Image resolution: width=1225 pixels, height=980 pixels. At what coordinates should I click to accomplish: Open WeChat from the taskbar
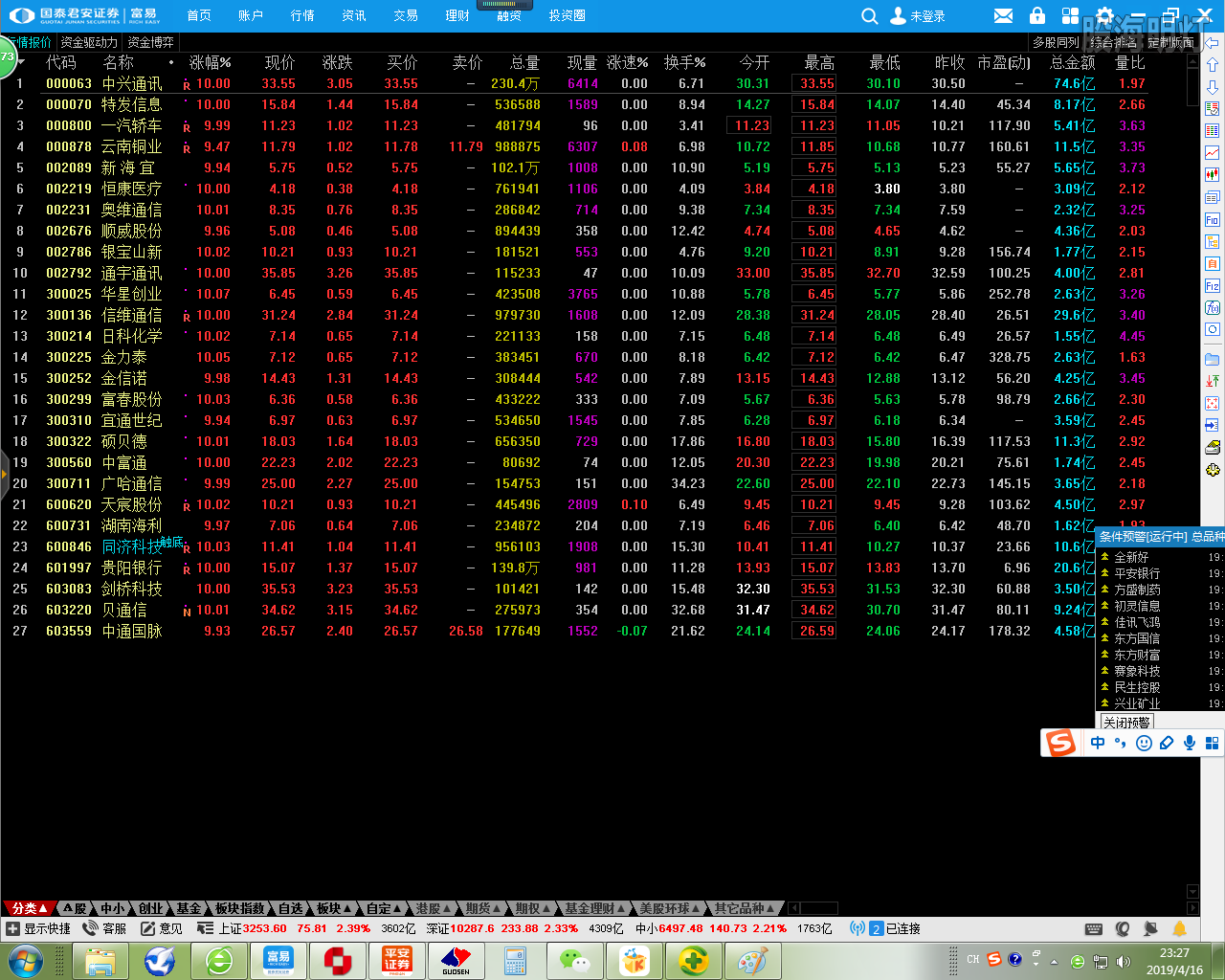point(574,961)
